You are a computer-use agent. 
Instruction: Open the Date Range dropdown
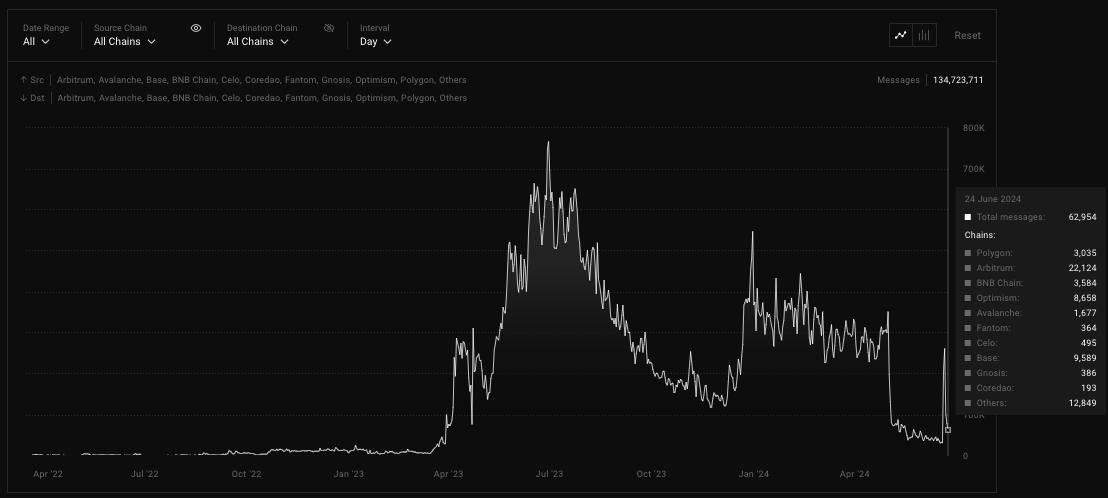click(x=36, y=42)
